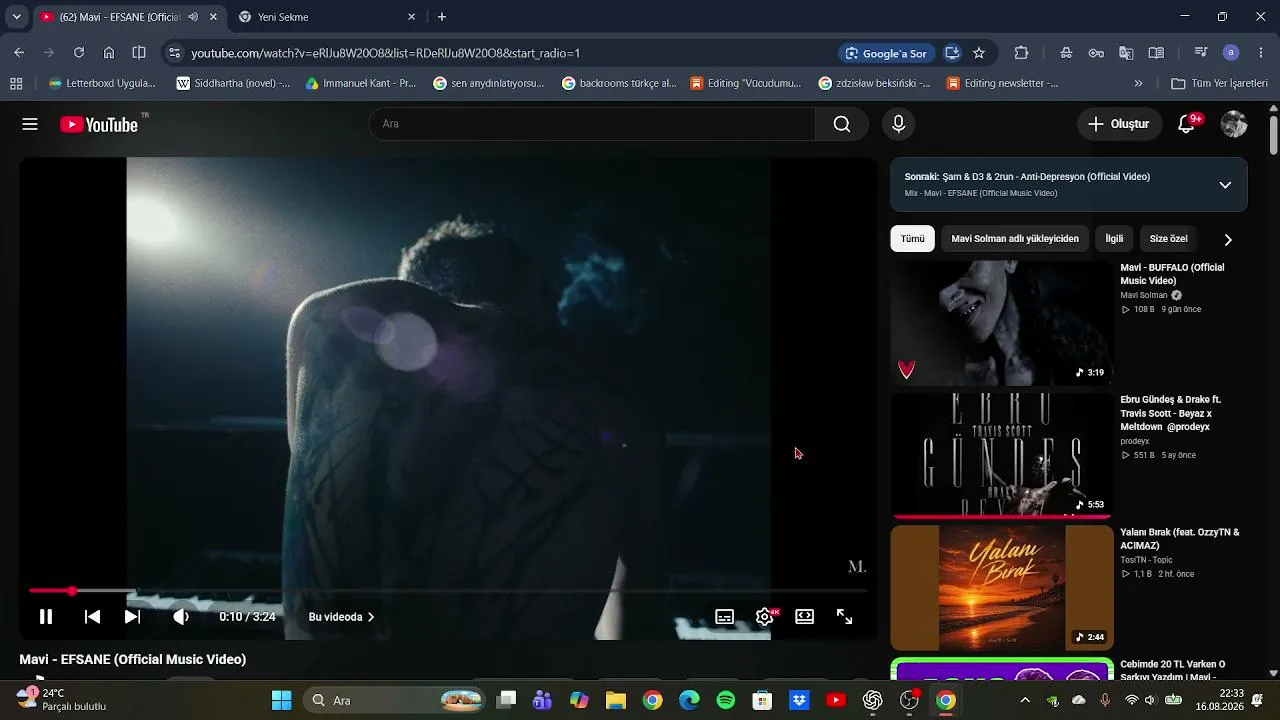
Task: Open the tab search dropdown arrow
Action: click(16, 17)
